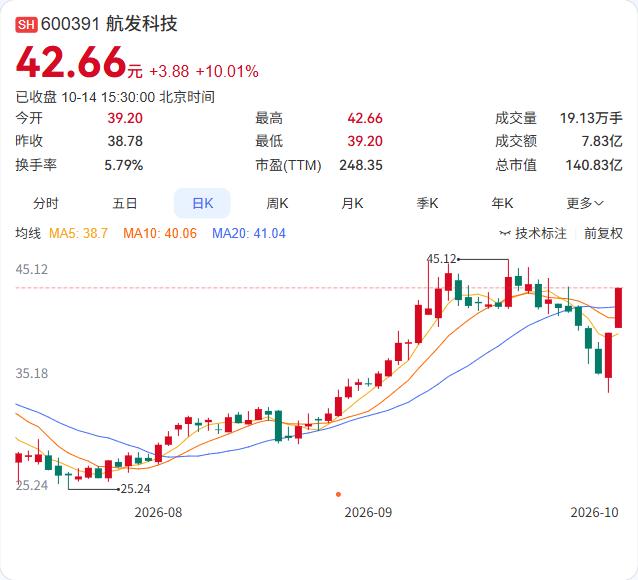
Task: Click the 2026-09 date axis label
Action: (x=368, y=512)
